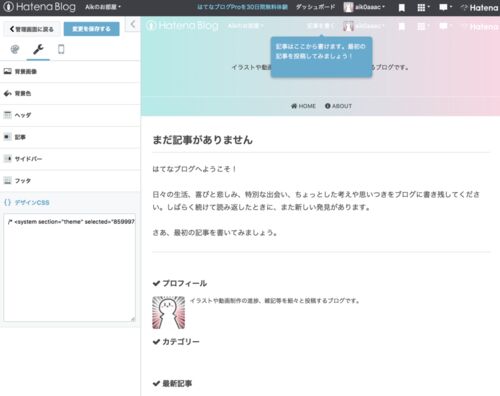500x396 pixels.
Task: Expand the article section
Action: point(70,137)
